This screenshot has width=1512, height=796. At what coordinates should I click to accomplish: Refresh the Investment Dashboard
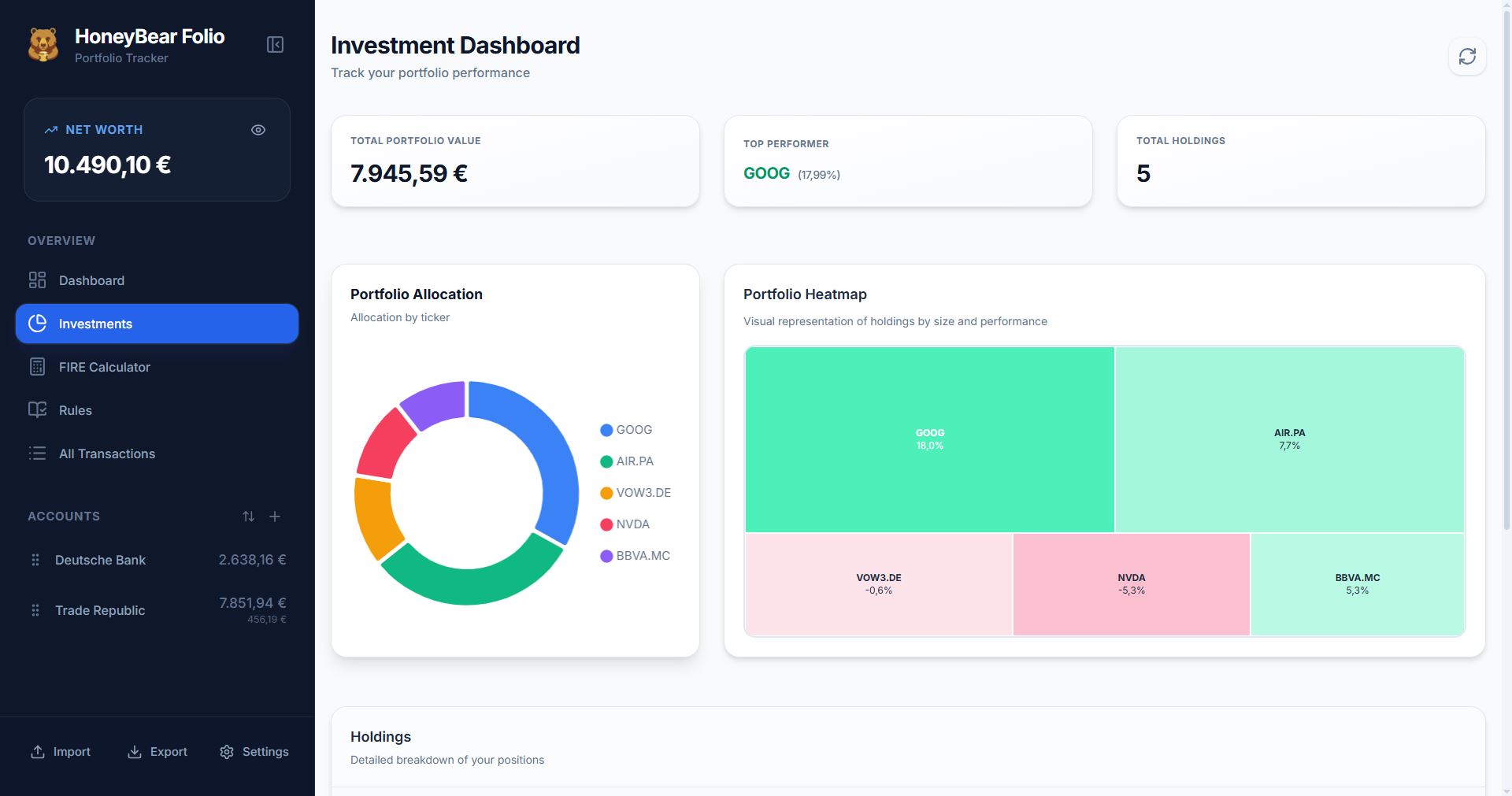(x=1466, y=56)
